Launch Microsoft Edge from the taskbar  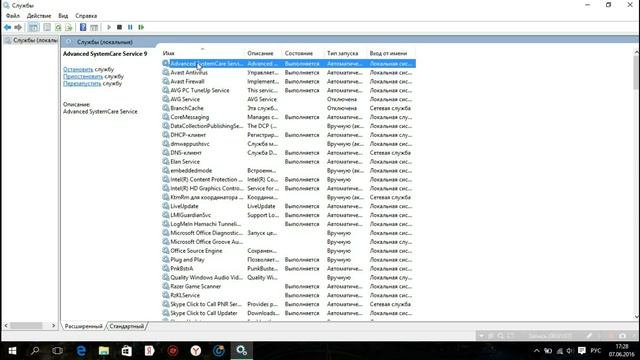(x=81, y=351)
